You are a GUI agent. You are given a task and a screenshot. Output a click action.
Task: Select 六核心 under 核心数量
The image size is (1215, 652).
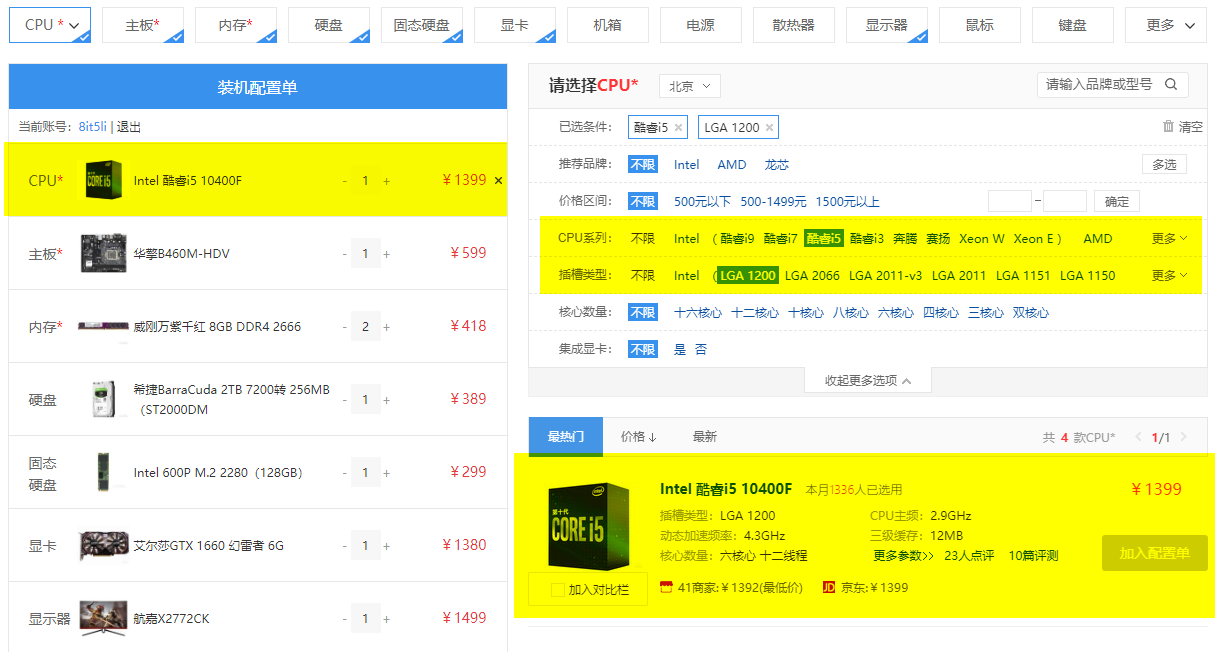(x=897, y=312)
